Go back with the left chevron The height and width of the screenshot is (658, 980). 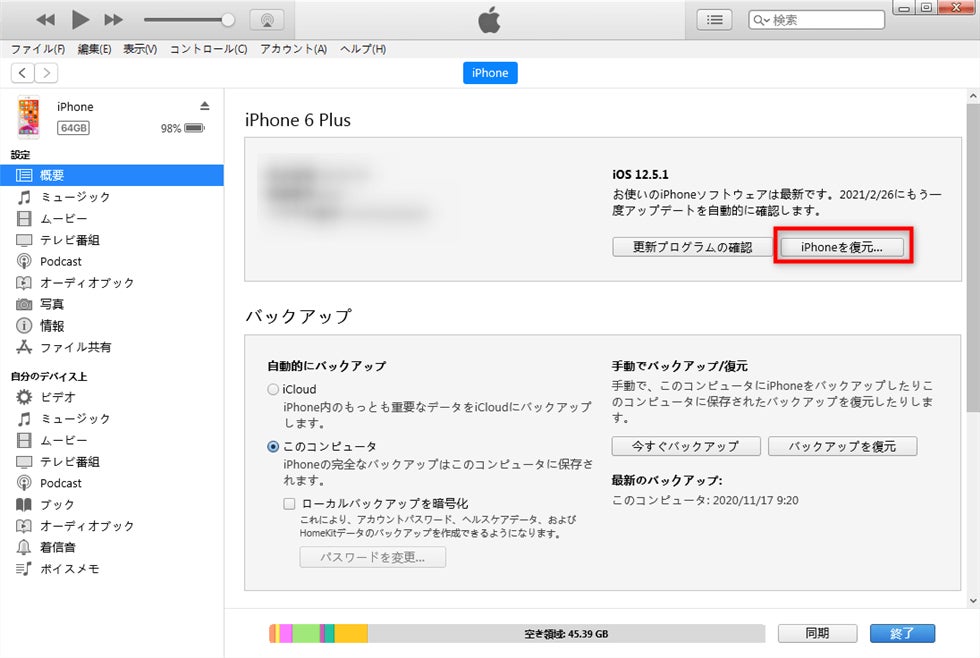(x=22, y=73)
